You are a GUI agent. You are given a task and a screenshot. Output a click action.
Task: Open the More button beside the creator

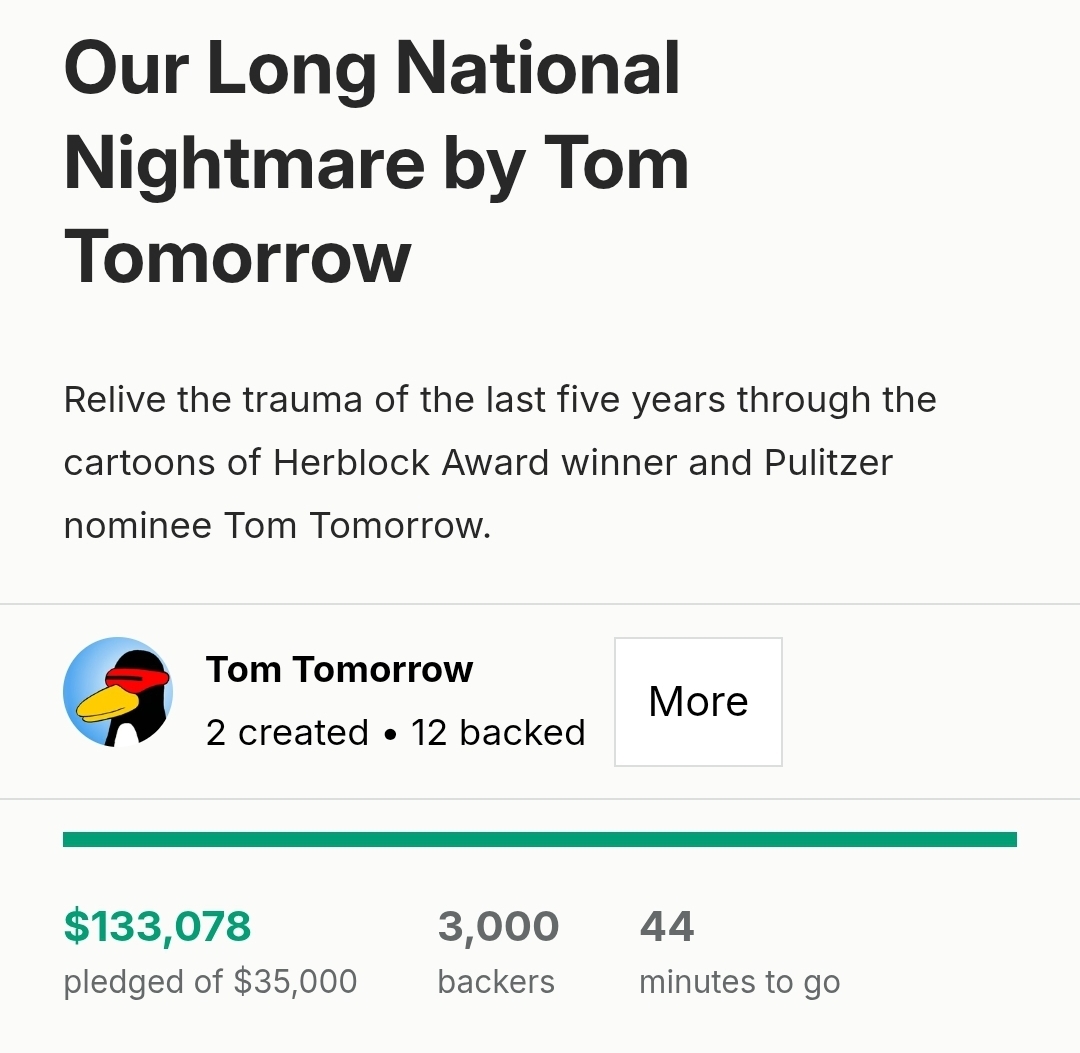tap(698, 702)
